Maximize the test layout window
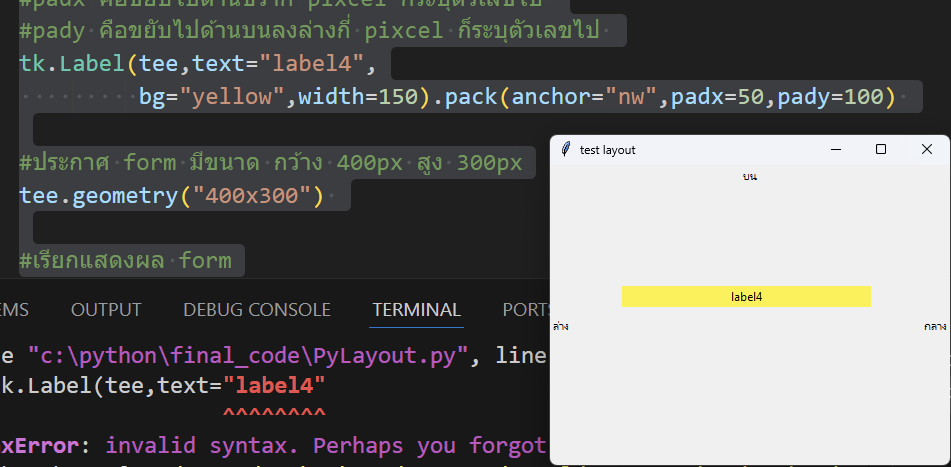 [881, 149]
